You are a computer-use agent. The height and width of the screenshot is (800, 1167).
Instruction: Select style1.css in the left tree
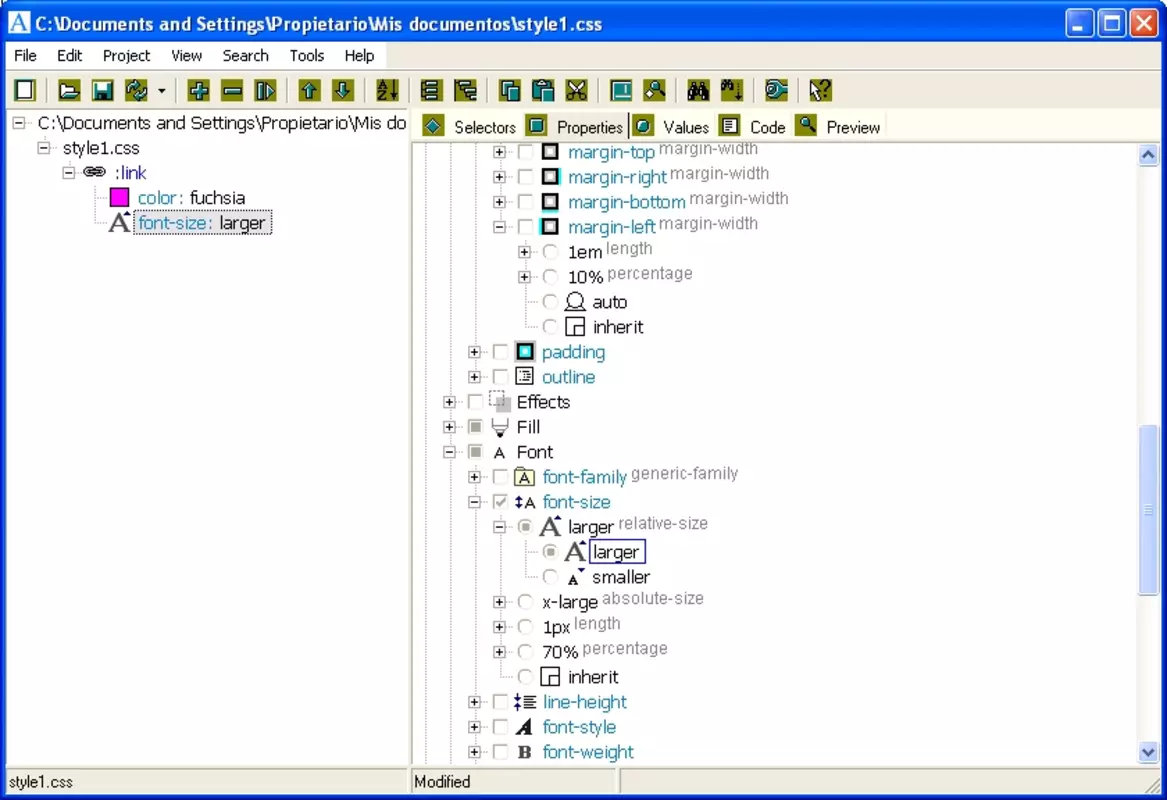pos(101,147)
